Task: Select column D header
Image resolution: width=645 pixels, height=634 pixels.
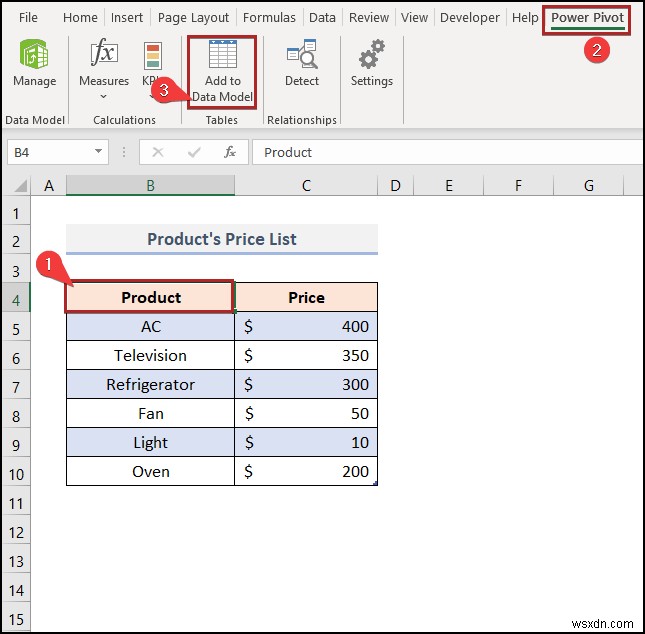Action: point(395,186)
